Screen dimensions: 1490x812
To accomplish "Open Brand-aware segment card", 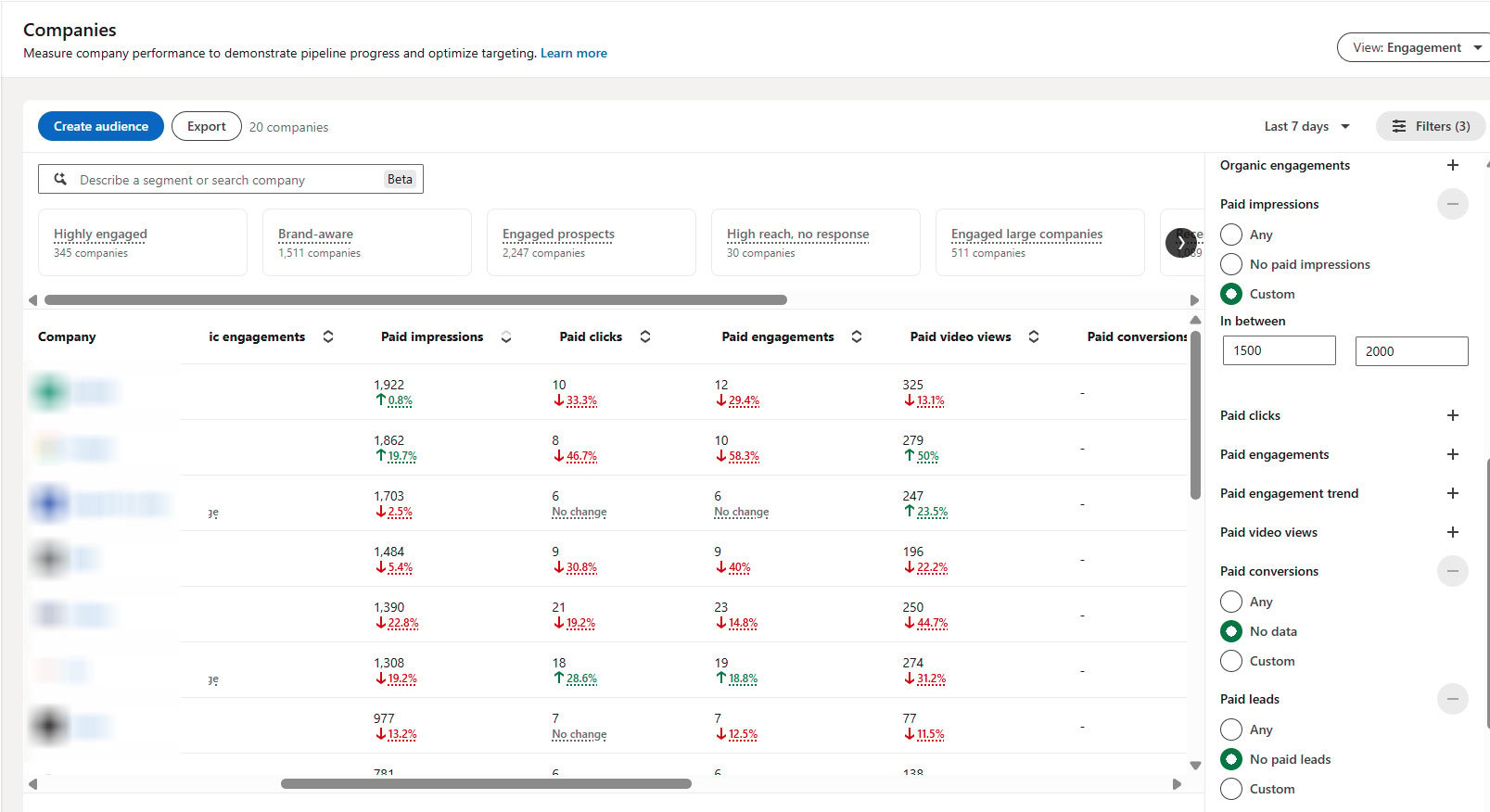I will click(367, 242).
